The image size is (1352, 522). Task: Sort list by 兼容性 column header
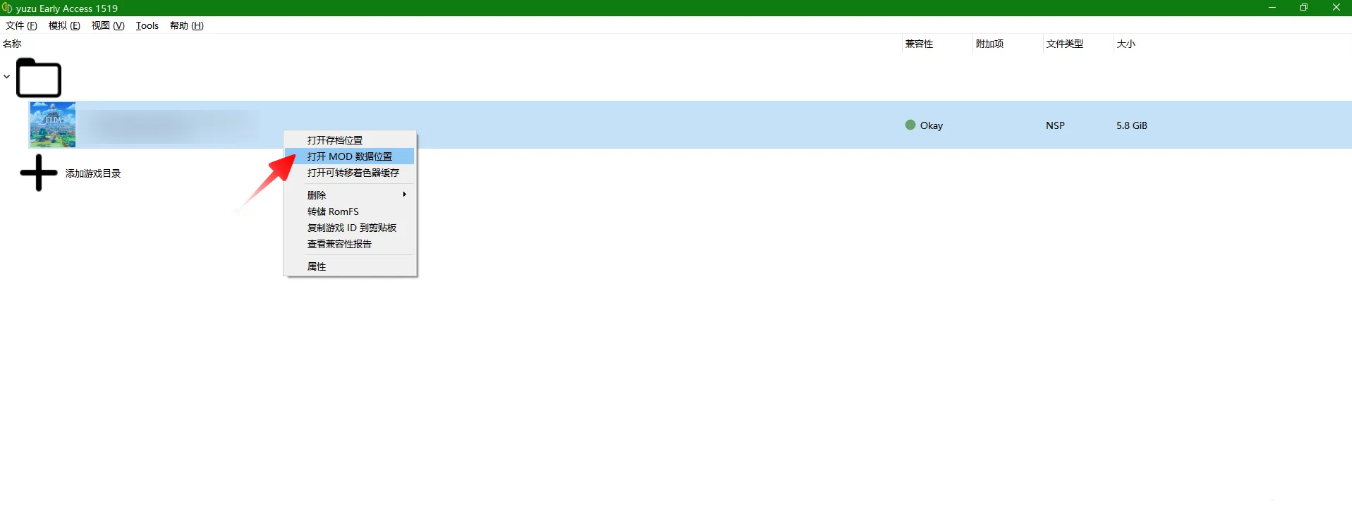pos(918,44)
